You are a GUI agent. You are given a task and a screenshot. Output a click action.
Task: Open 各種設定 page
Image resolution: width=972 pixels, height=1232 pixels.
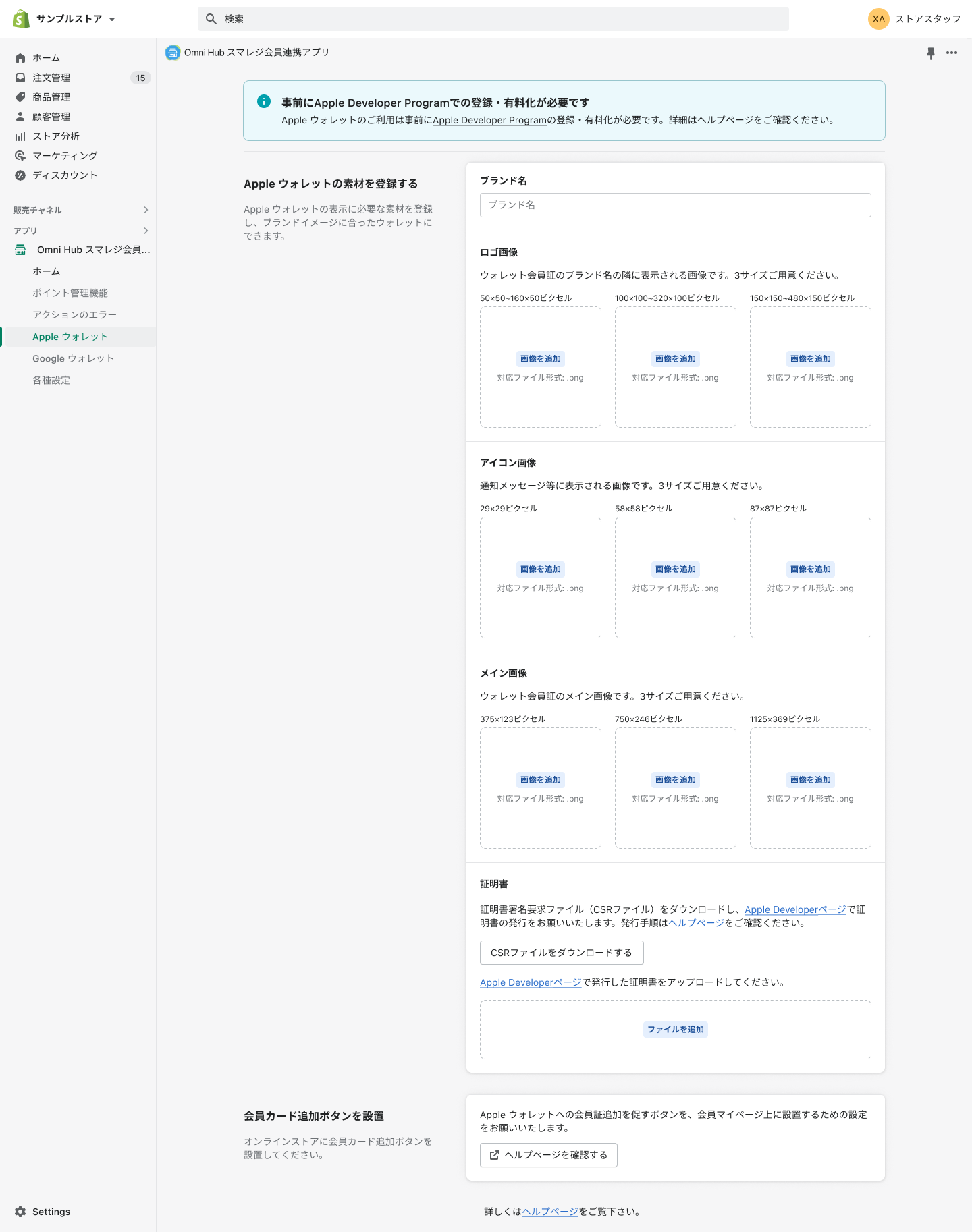(x=51, y=380)
